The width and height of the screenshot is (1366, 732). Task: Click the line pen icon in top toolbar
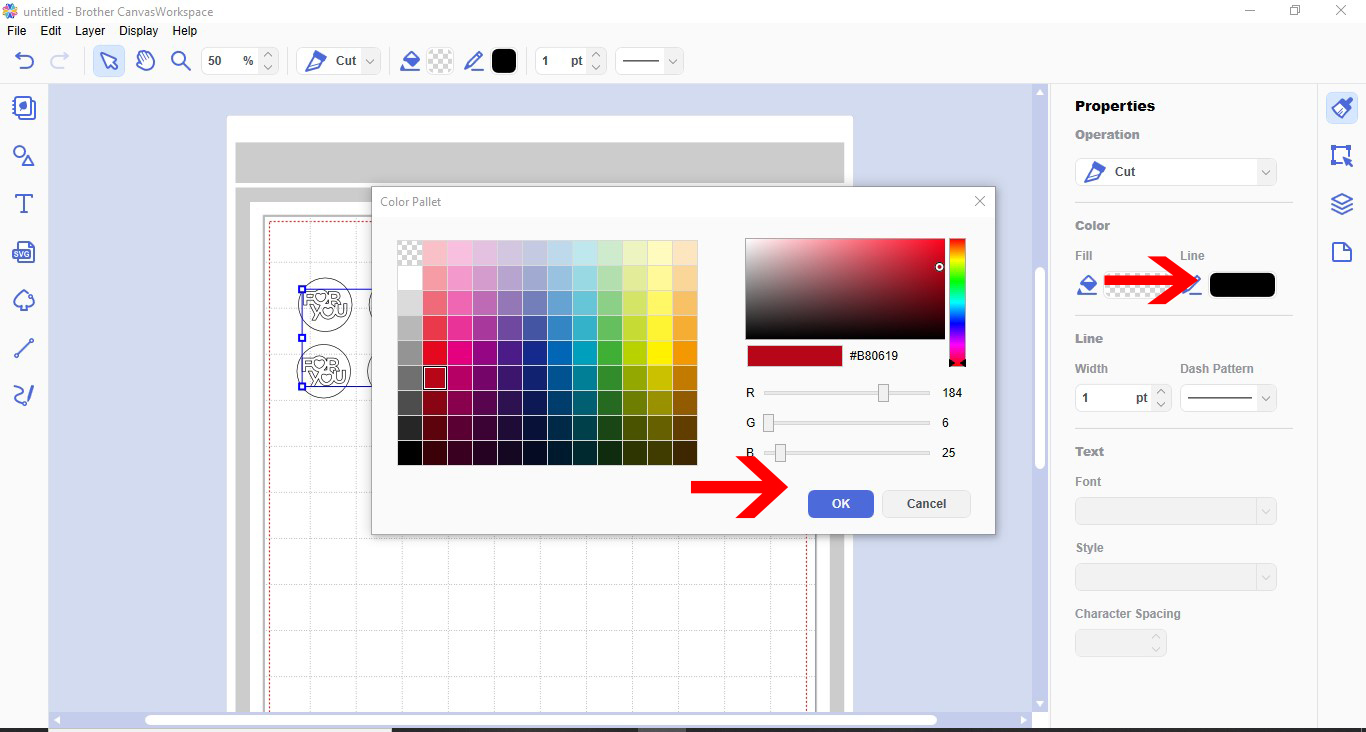pos(474,61)
